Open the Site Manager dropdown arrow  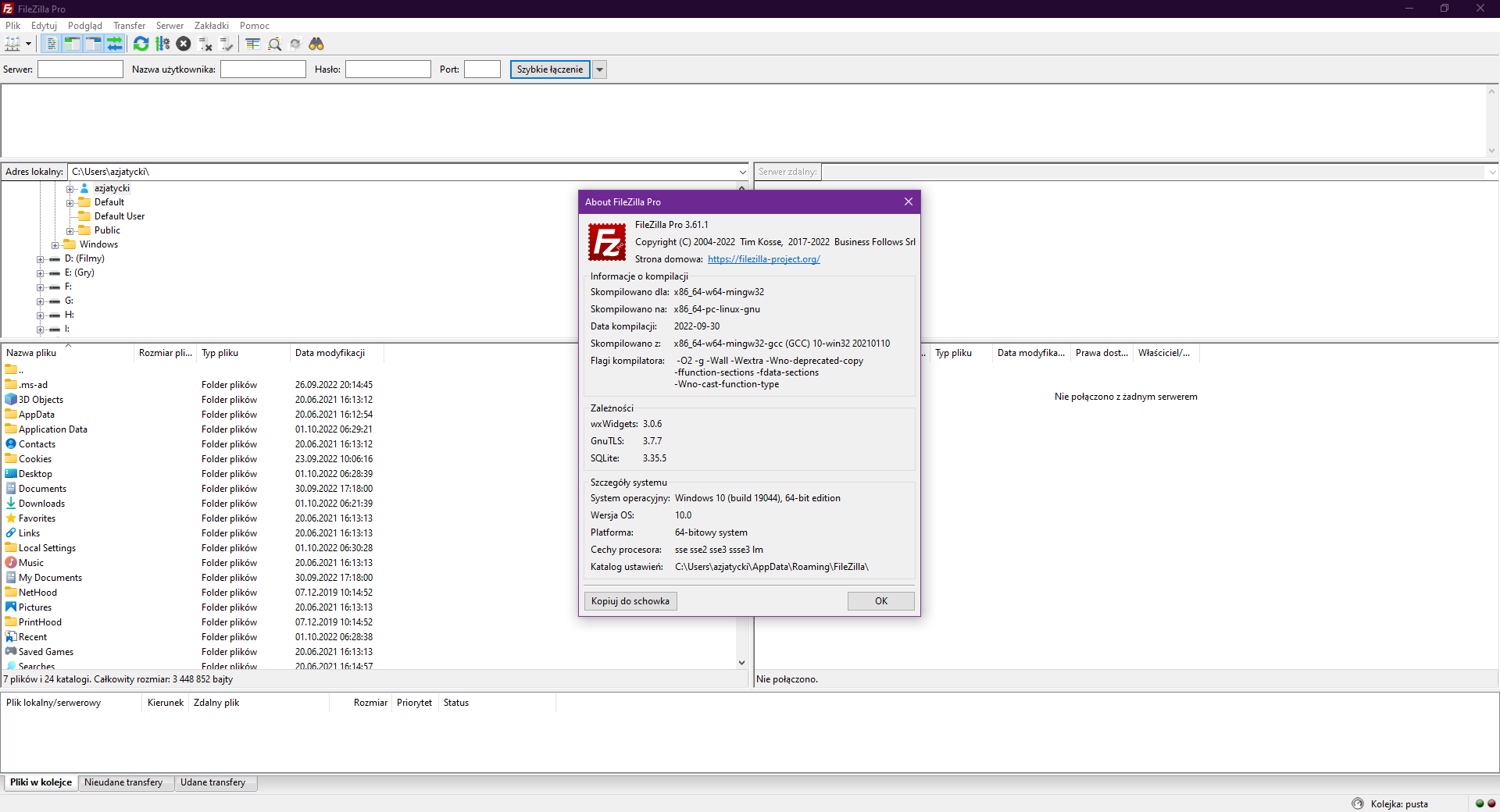[28, 44]
